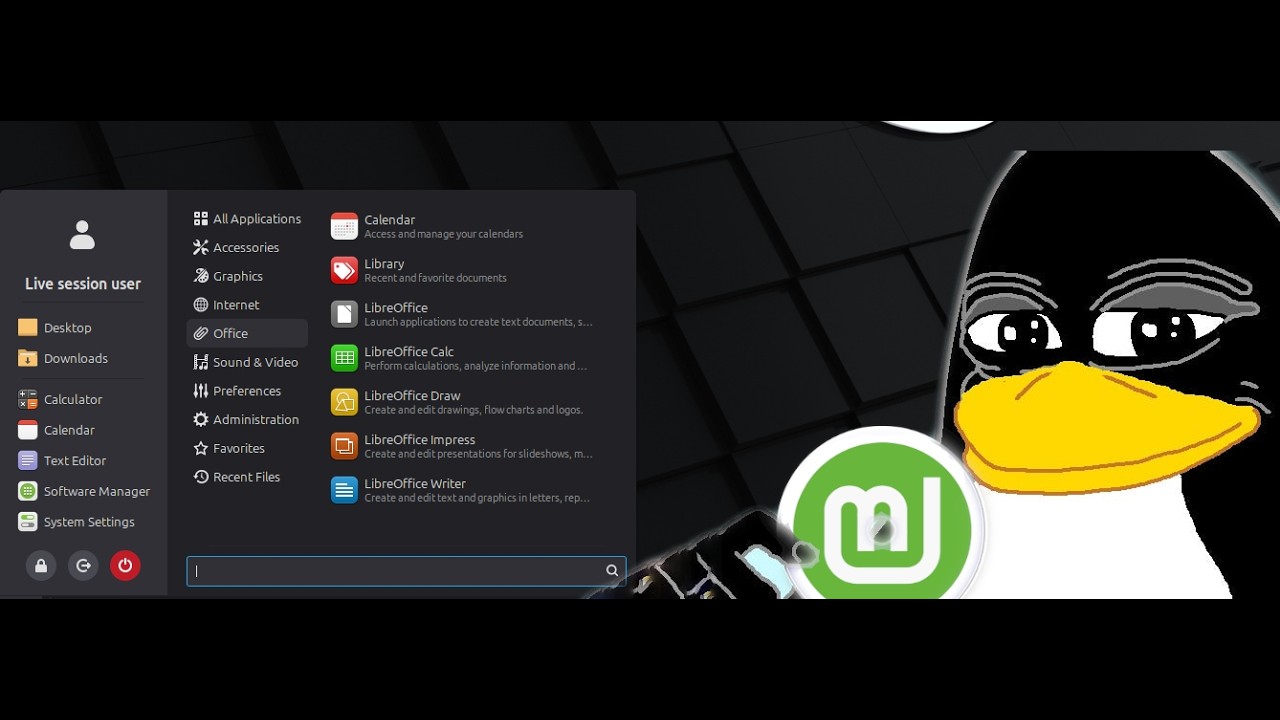Click the log out button
1280x720 pixels.
pyautogui.click(x=83, y=566)
